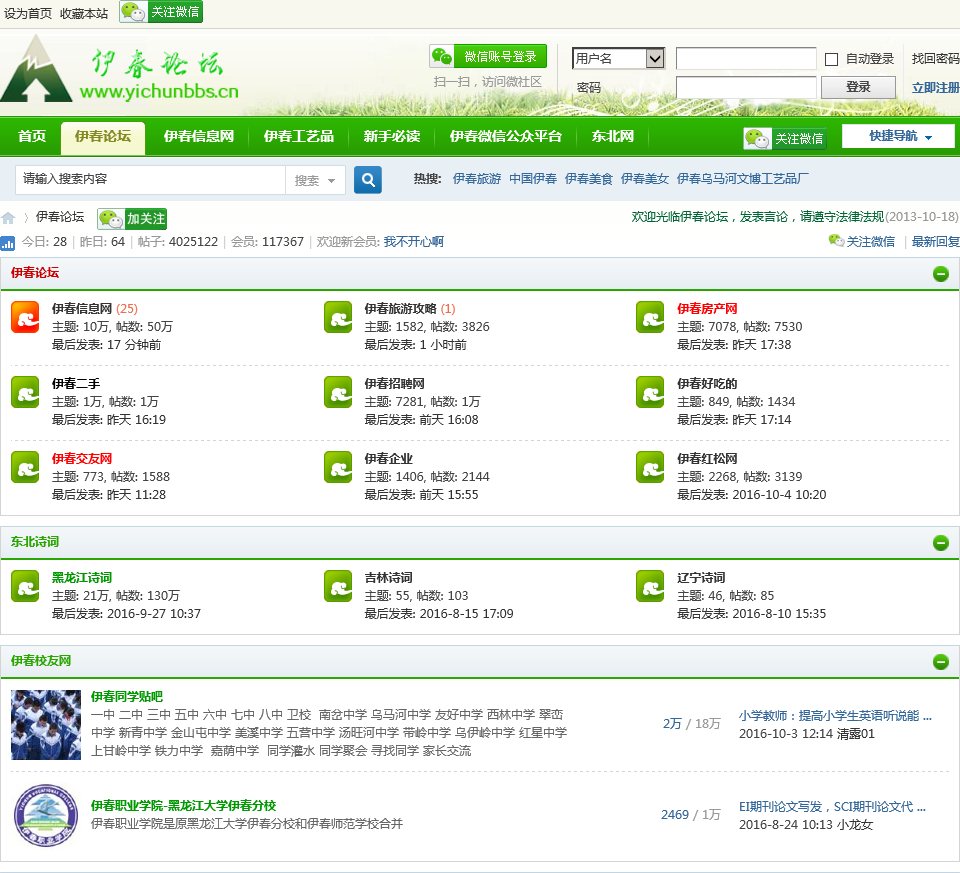
Task: Open the 东北网 nav item
Action: point(612,136)
